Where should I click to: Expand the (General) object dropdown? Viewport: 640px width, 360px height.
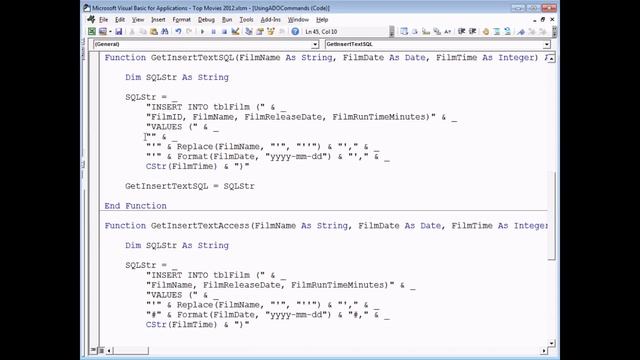315,44
